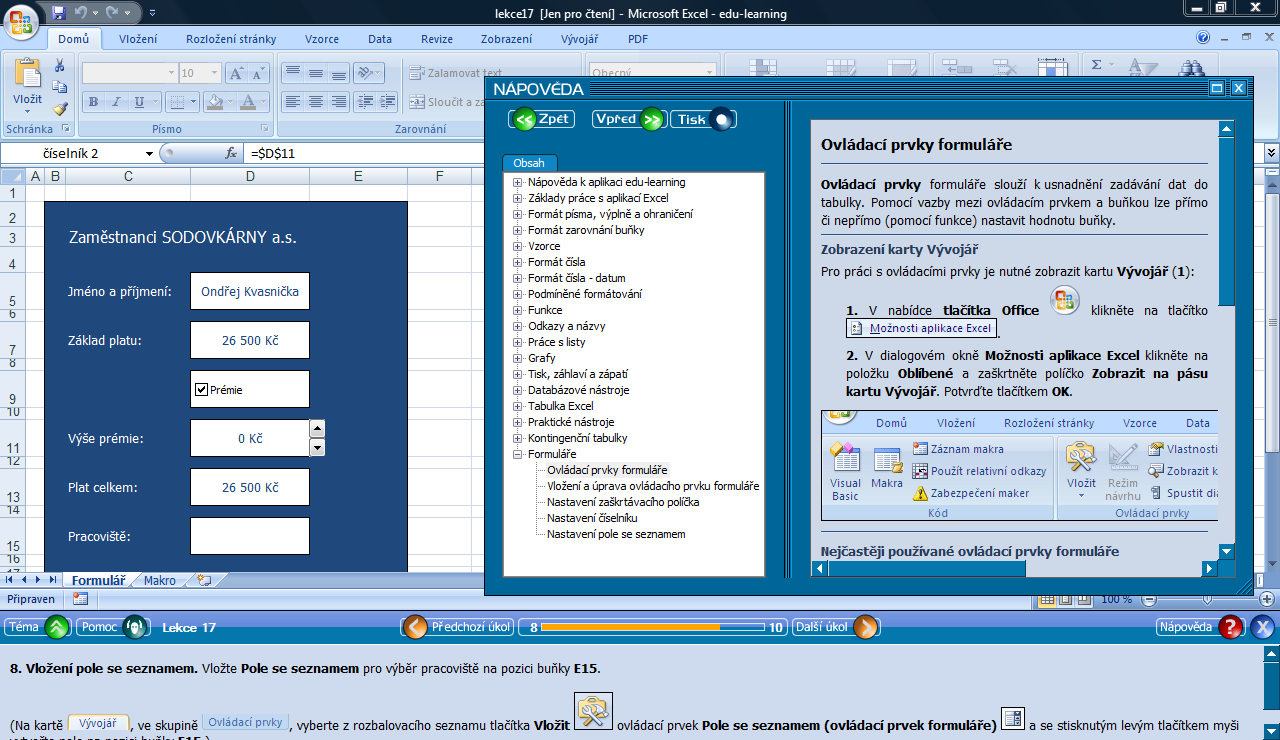The width and height of the screenshot is (1280, 740).
Task: Click the Pomoc button
Action: point(113,627)
